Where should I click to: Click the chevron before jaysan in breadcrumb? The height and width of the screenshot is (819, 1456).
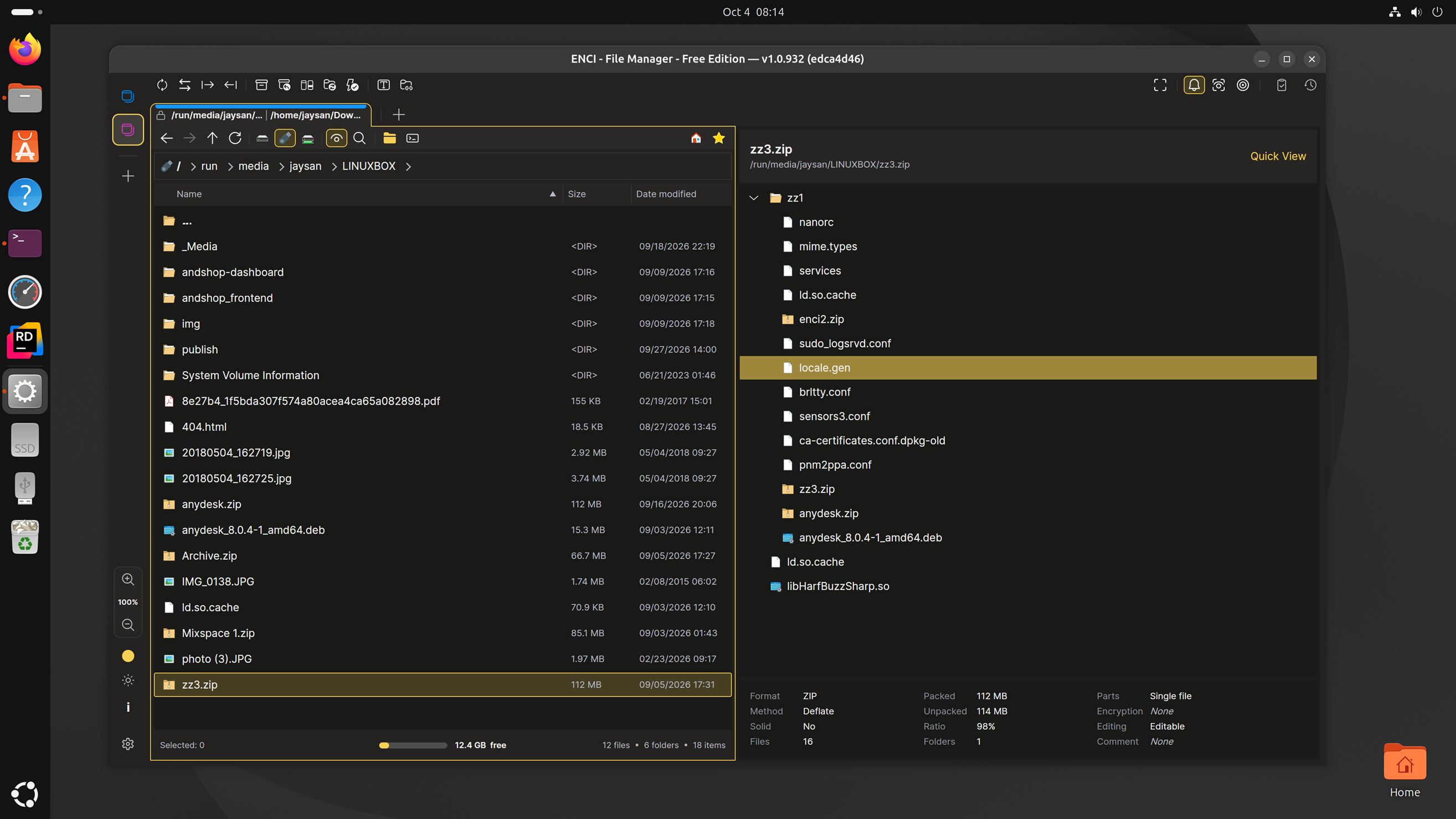281,166
